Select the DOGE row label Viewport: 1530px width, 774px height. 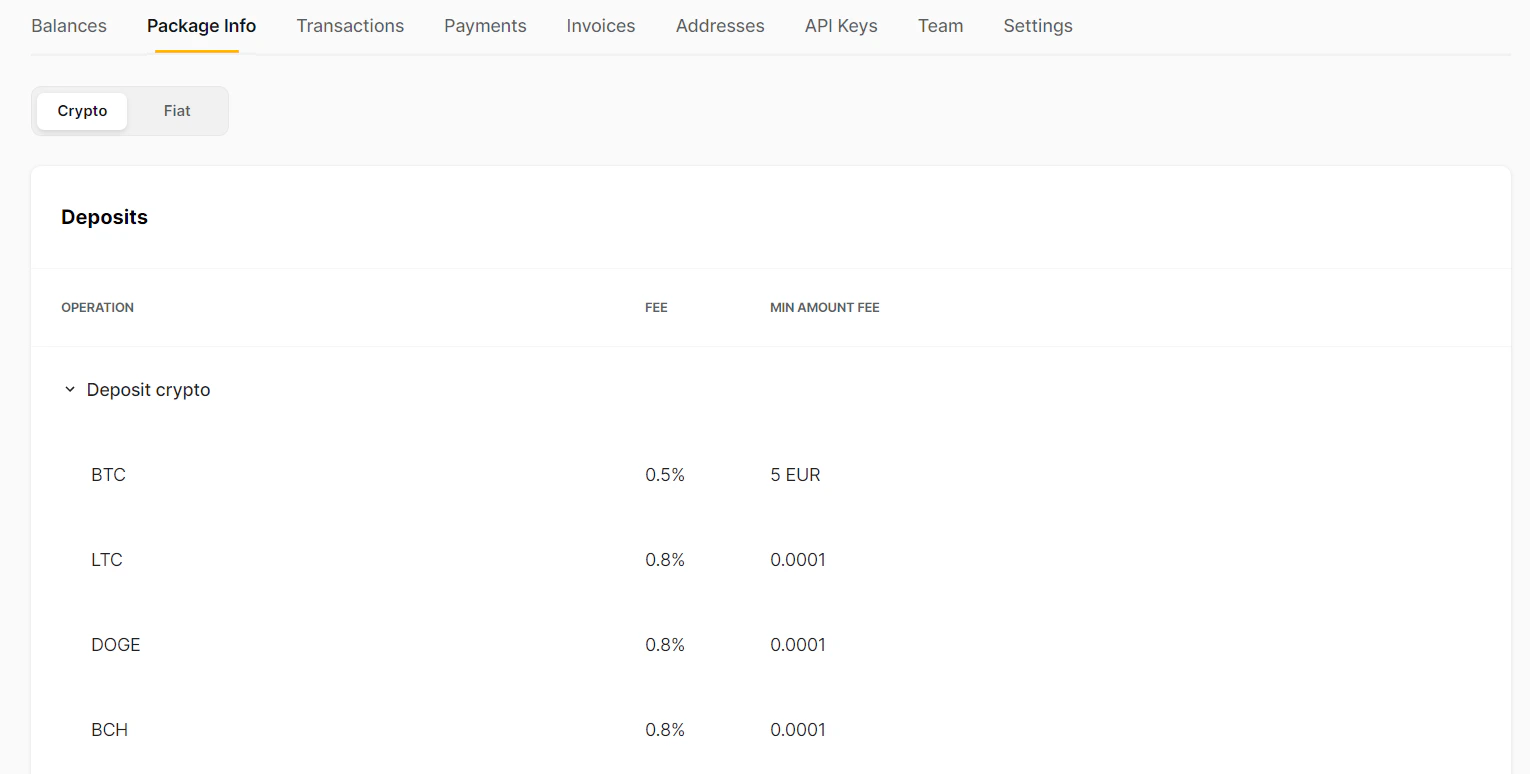pos(116,645)
